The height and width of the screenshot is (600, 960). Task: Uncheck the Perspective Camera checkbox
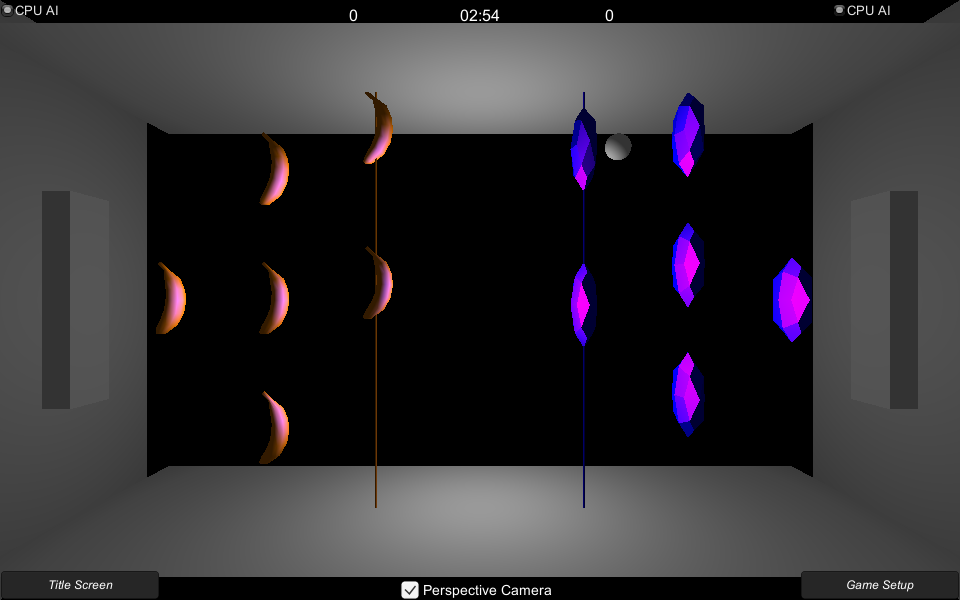[410, 590]
